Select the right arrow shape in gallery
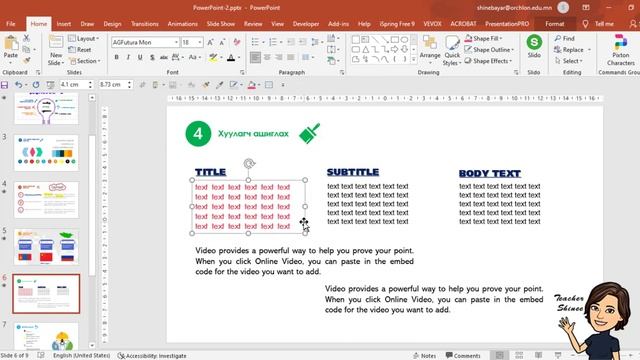The width and height of the screenshot is (640, 360). coord(395,49)
